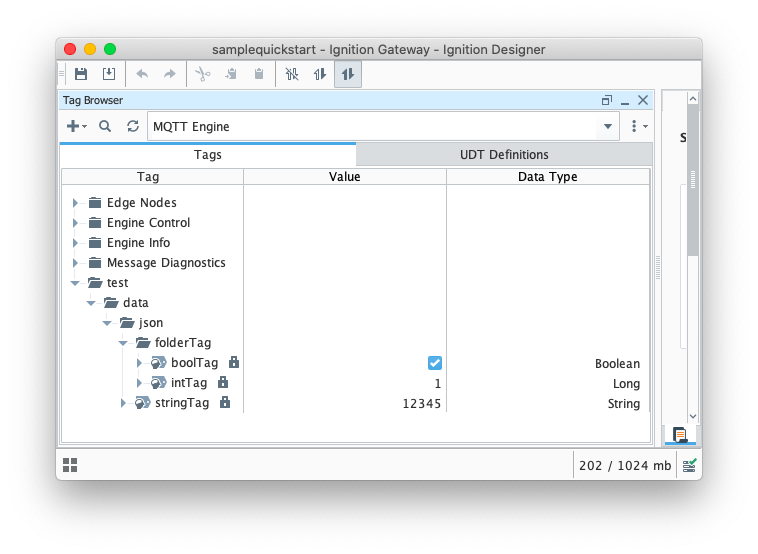
Task: Refresh the tag browser
Action: (x=133, y=126)
